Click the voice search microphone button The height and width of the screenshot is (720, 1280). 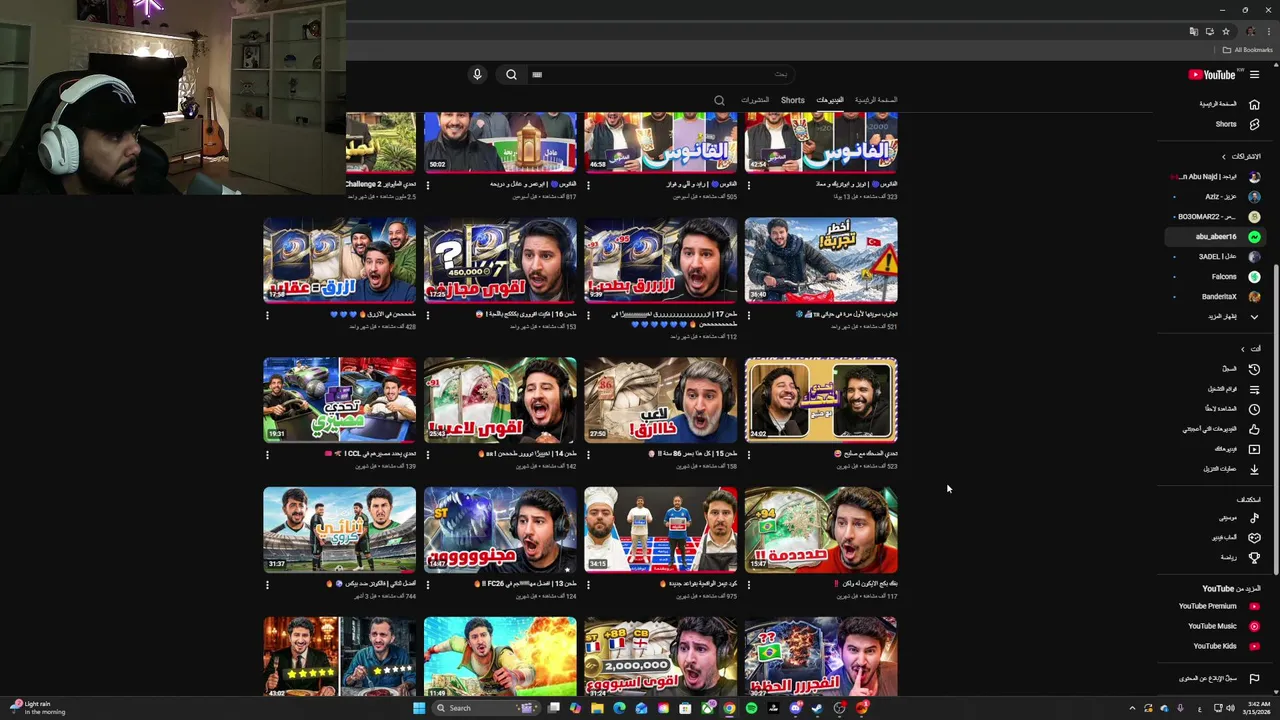477,75
